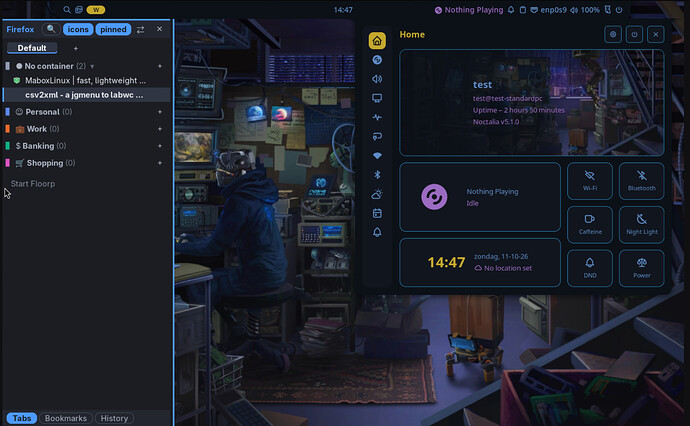
Task: Click the pinned filter button
Action: [x=113, y=29]
